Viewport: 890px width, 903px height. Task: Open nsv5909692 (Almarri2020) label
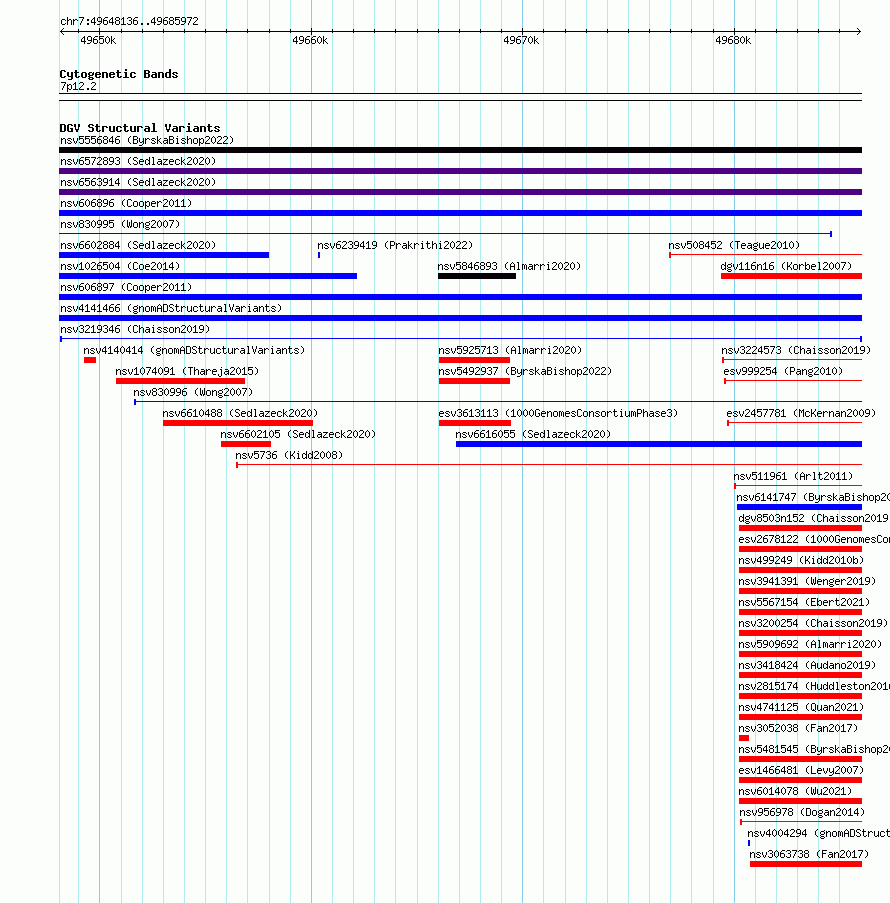click(811, 645)
